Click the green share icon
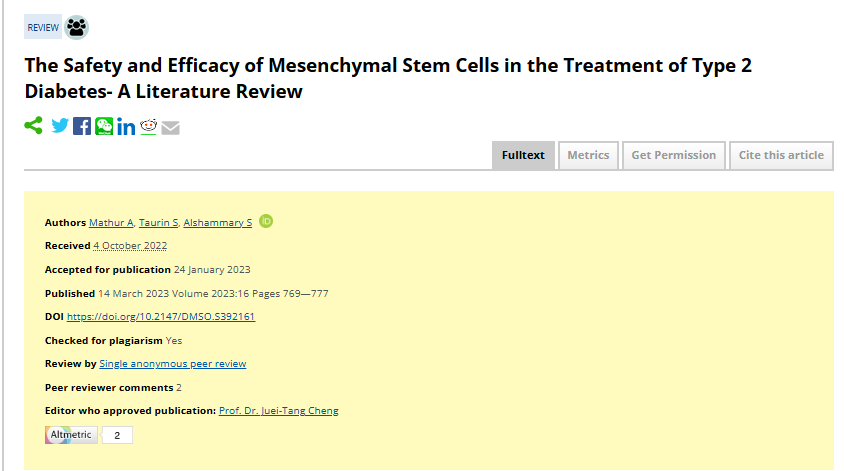The height and width of the screenshot is (471, 844). pyautogui.click(x=34, y=126)
